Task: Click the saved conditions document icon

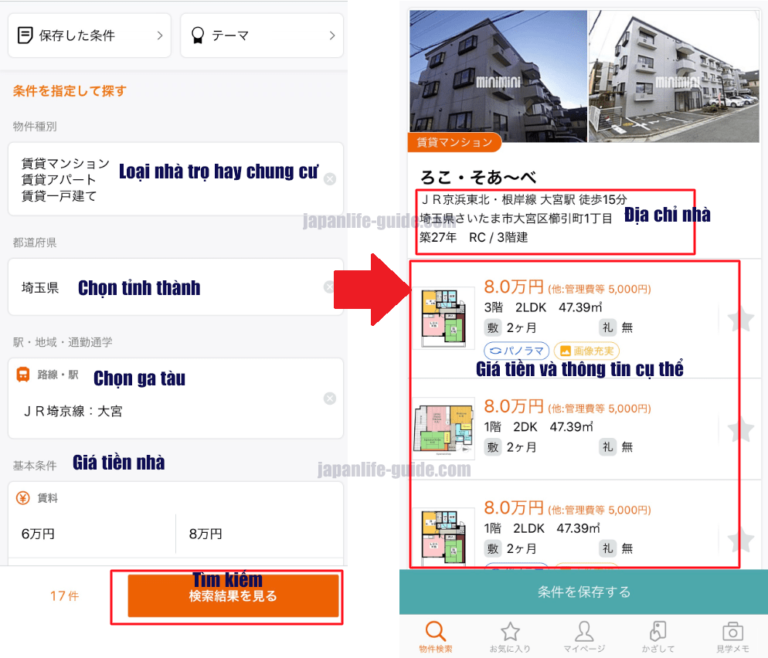Action: [x=24, y=35]
